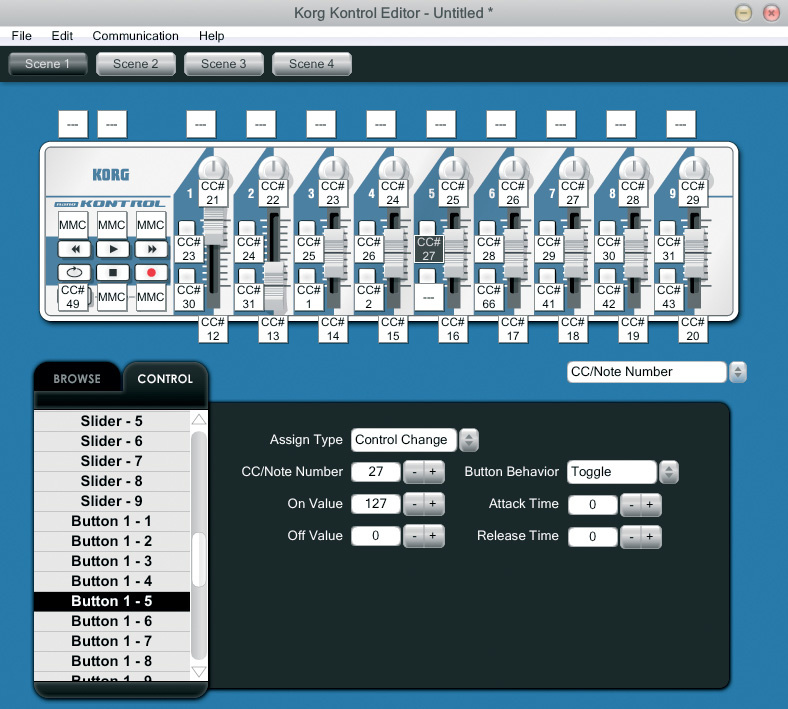Screen dimensions: 788x709
Task: Select Slider - 9 in control list
Action: click(x=112, y=501)
